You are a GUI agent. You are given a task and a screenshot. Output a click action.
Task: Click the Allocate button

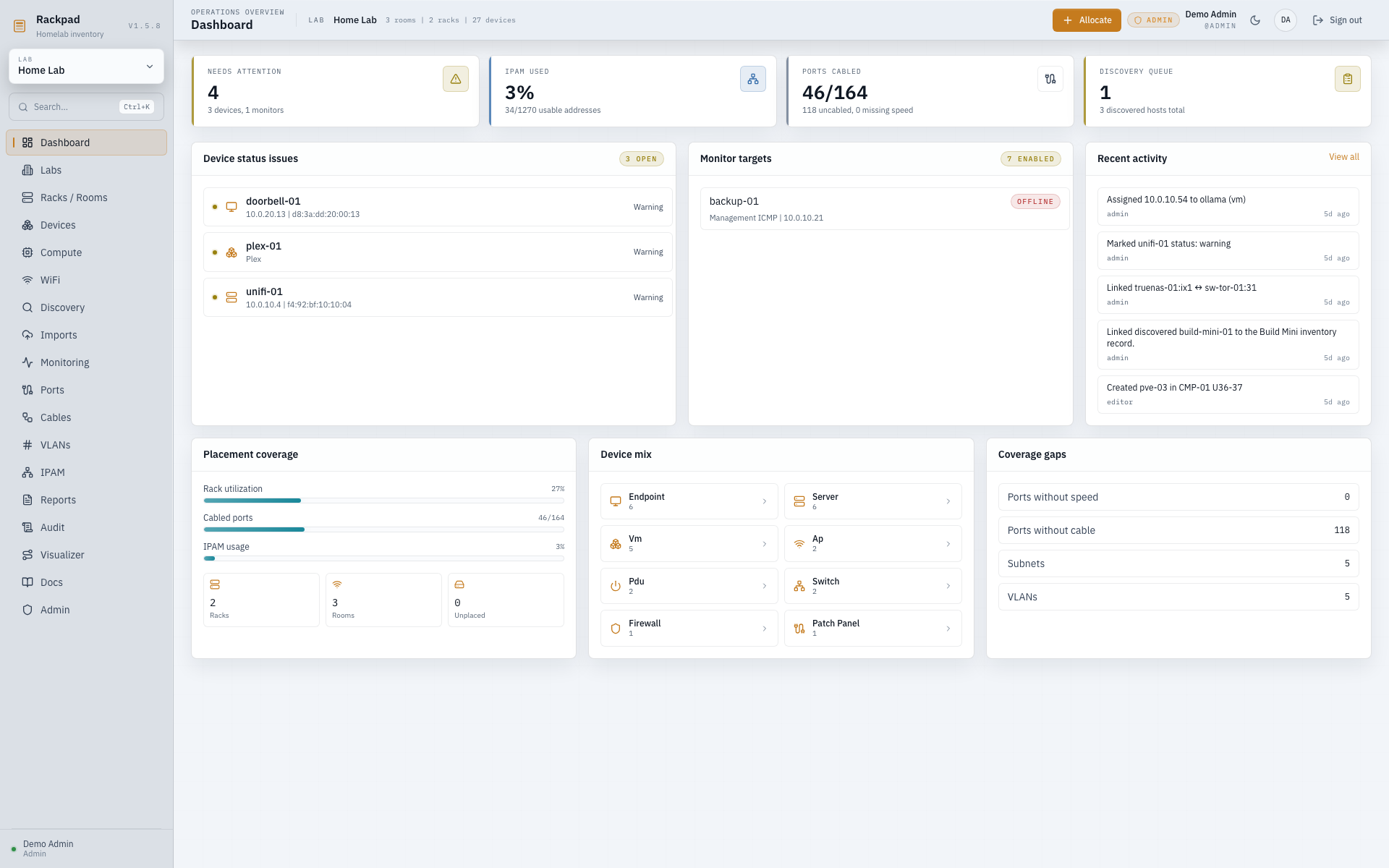1087,20
